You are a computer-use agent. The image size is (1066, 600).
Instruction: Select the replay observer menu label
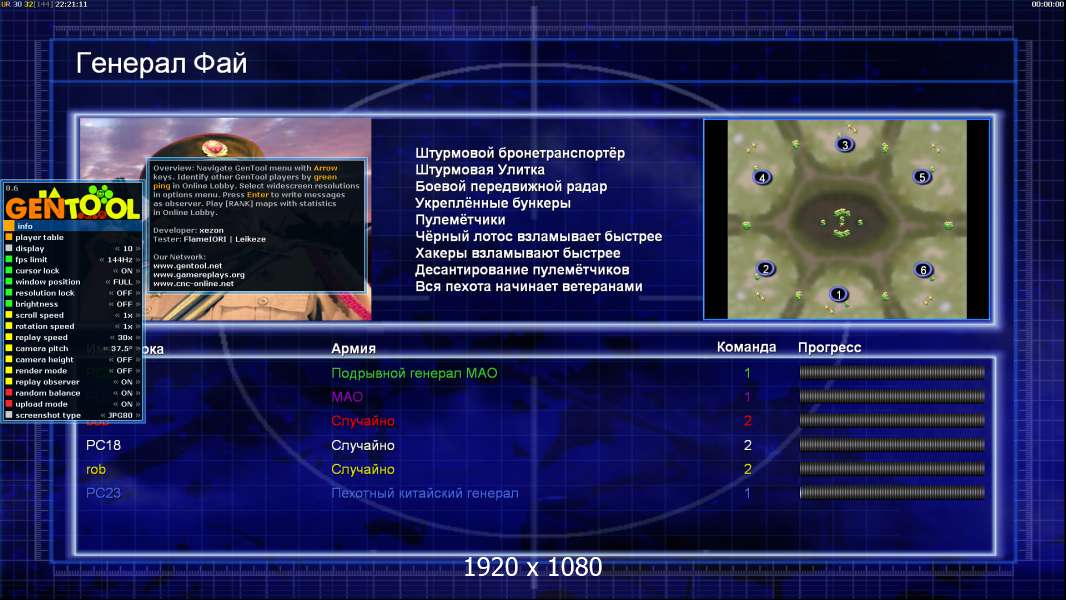[x=47, y=382]
